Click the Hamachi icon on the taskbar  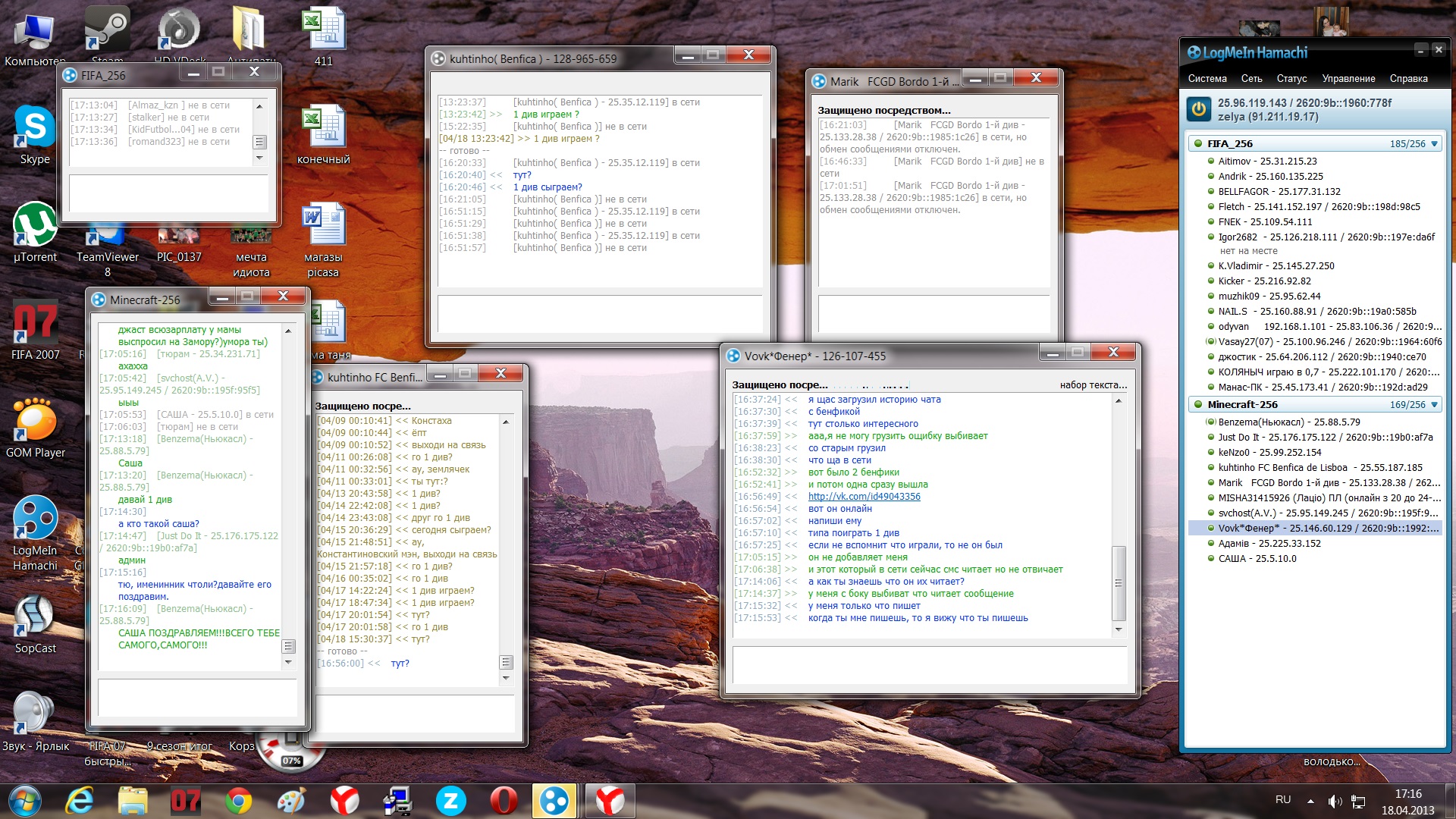pos(554,801)
